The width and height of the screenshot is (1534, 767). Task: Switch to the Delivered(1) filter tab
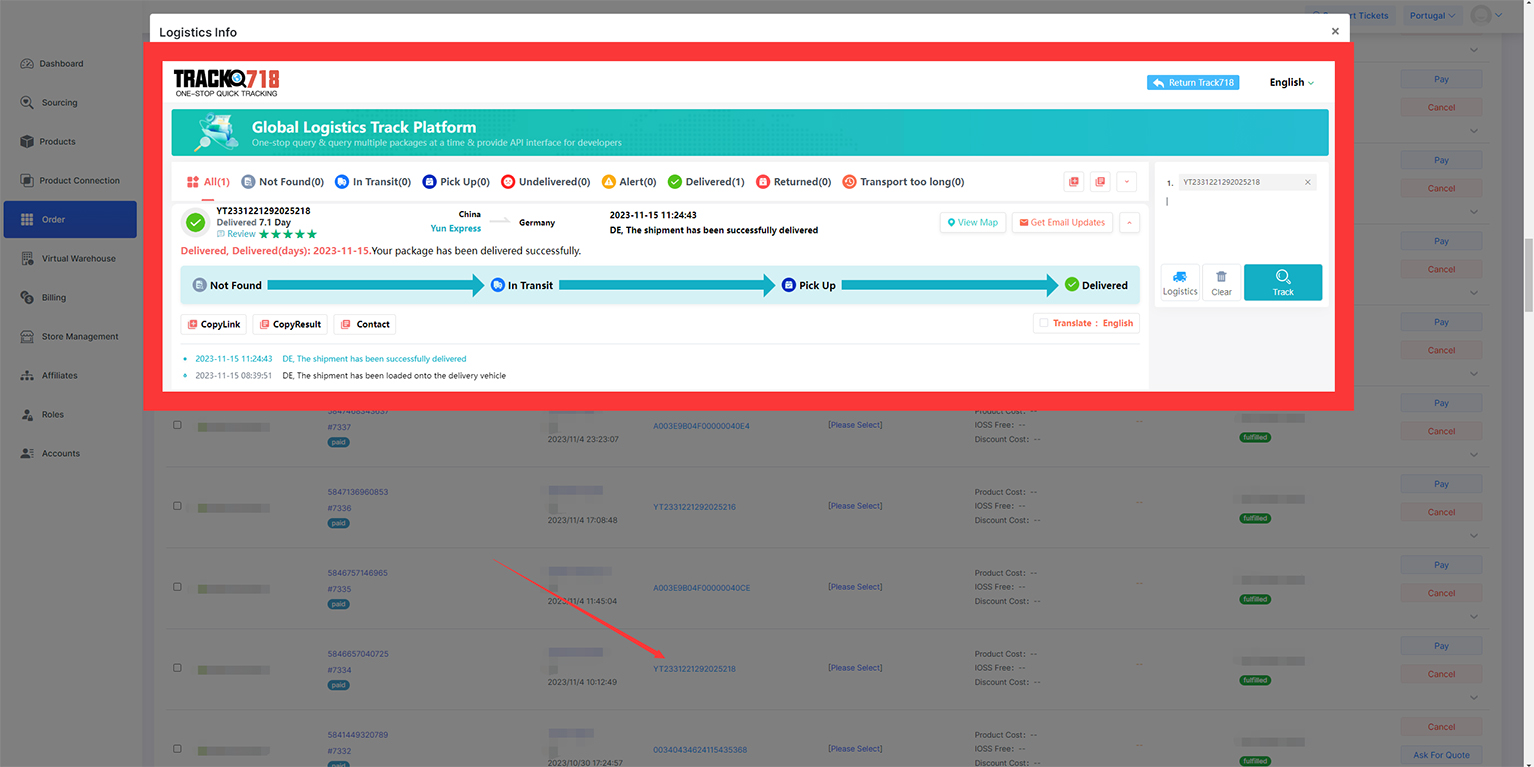tap(706, 182)
